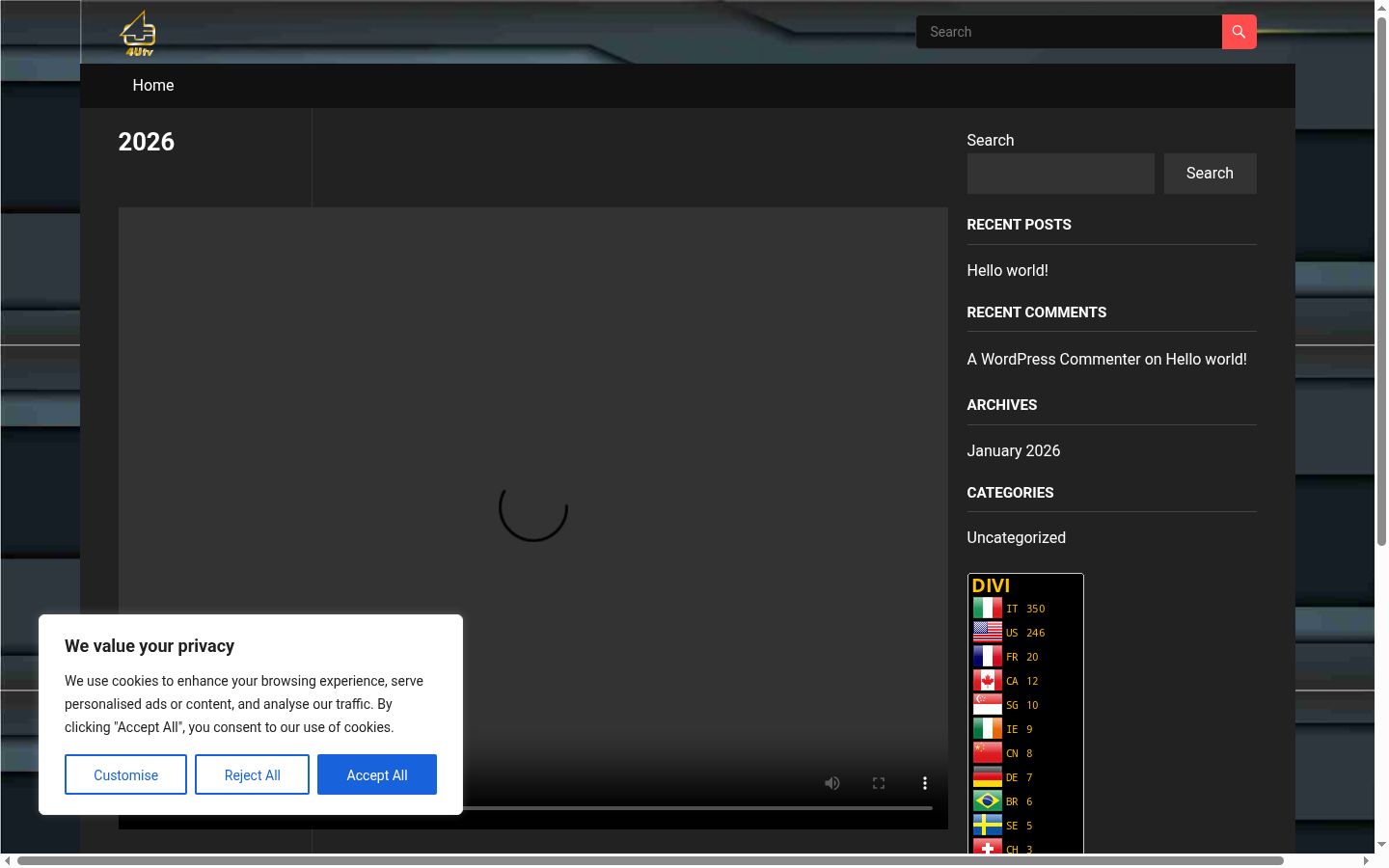Image resolution: width=1389 pixels, height=868 pixels.
Task: Click the ARCHIVES heading
Action: click(x=1002, y=405)
